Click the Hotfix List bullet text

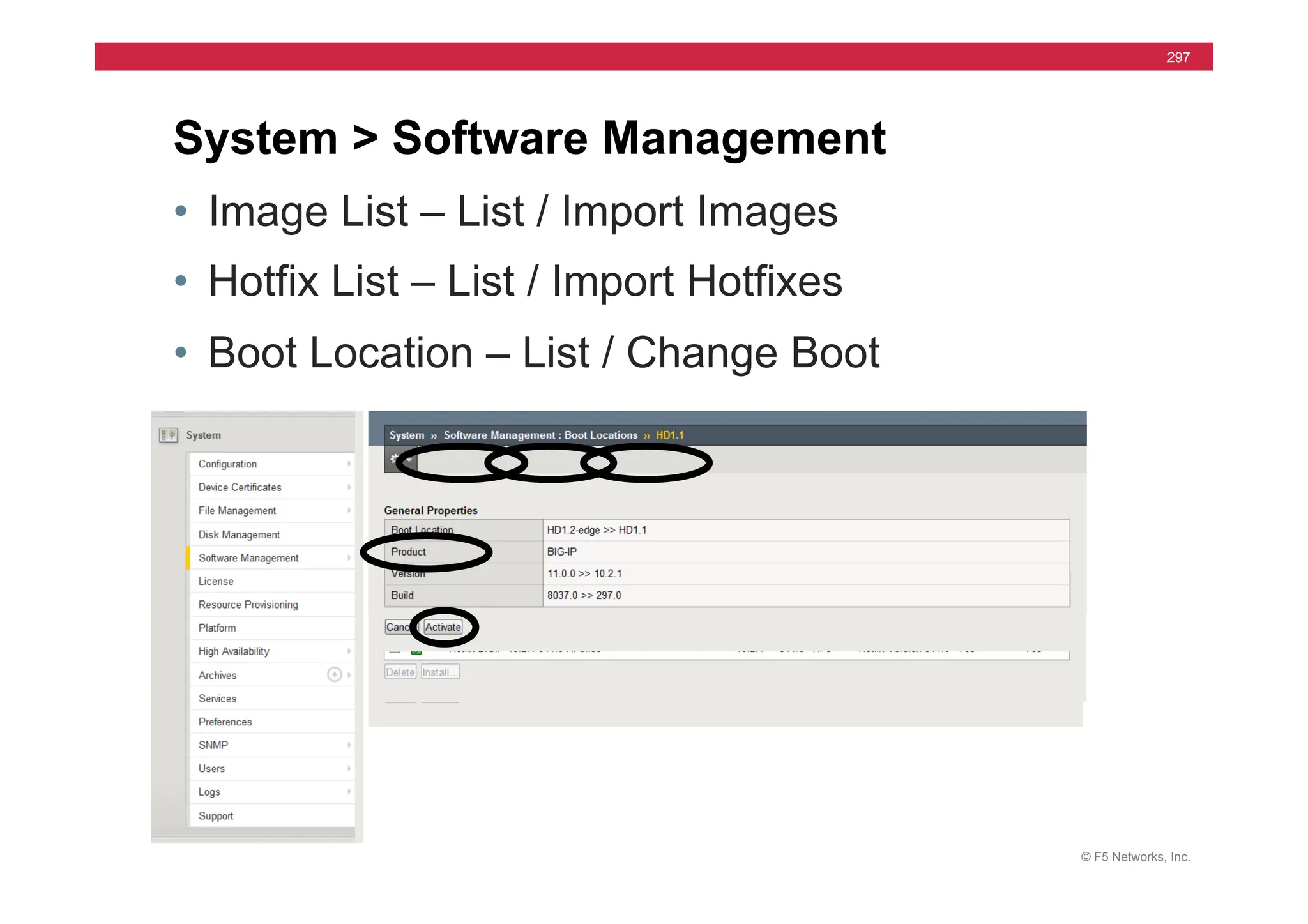pyautogui.click(x=526, y=281)
